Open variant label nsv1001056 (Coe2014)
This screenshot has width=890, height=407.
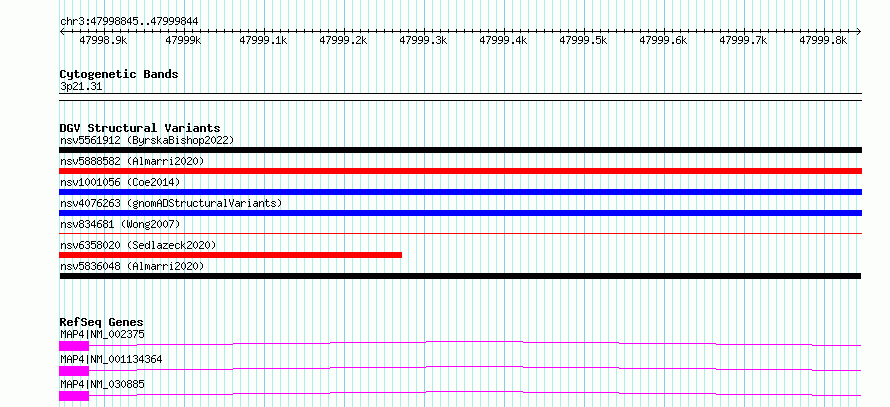[120, 182]
